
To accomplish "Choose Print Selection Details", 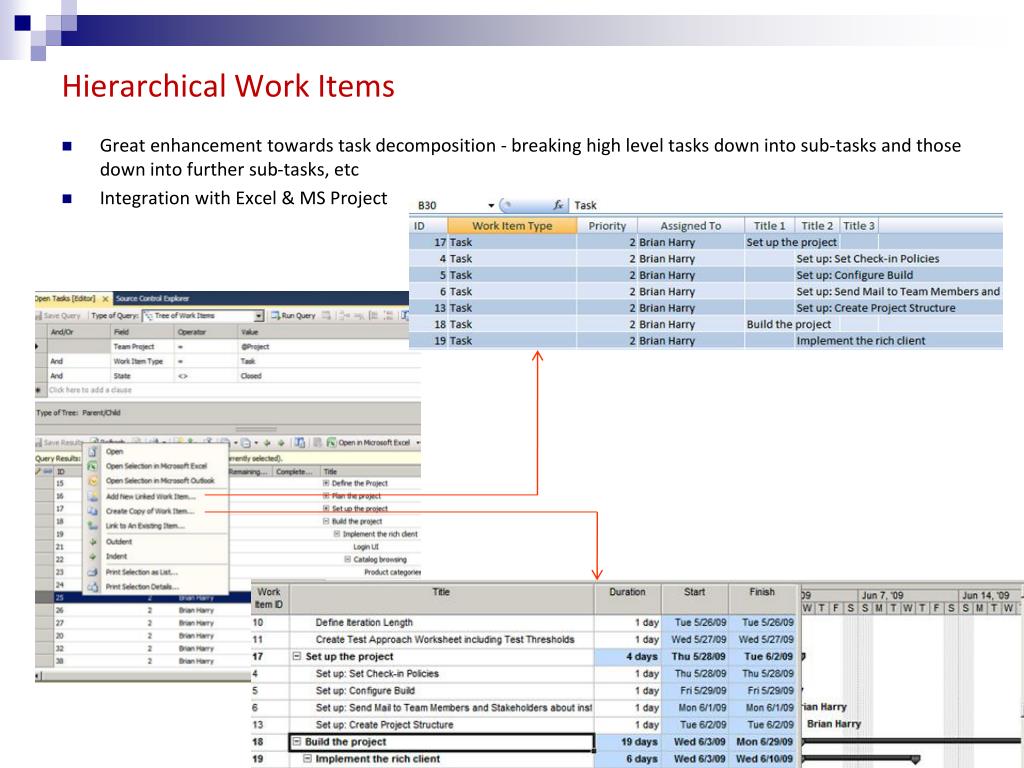I will (155, 586).
